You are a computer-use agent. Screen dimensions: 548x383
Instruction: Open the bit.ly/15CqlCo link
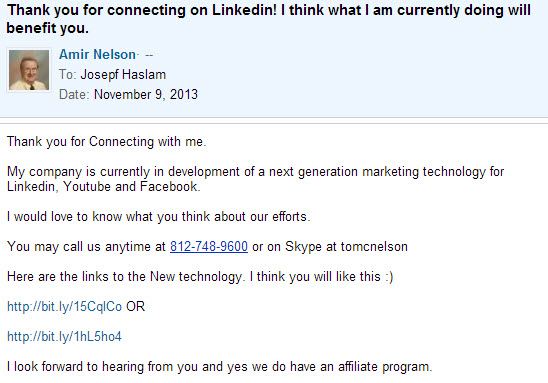point(64,306)
